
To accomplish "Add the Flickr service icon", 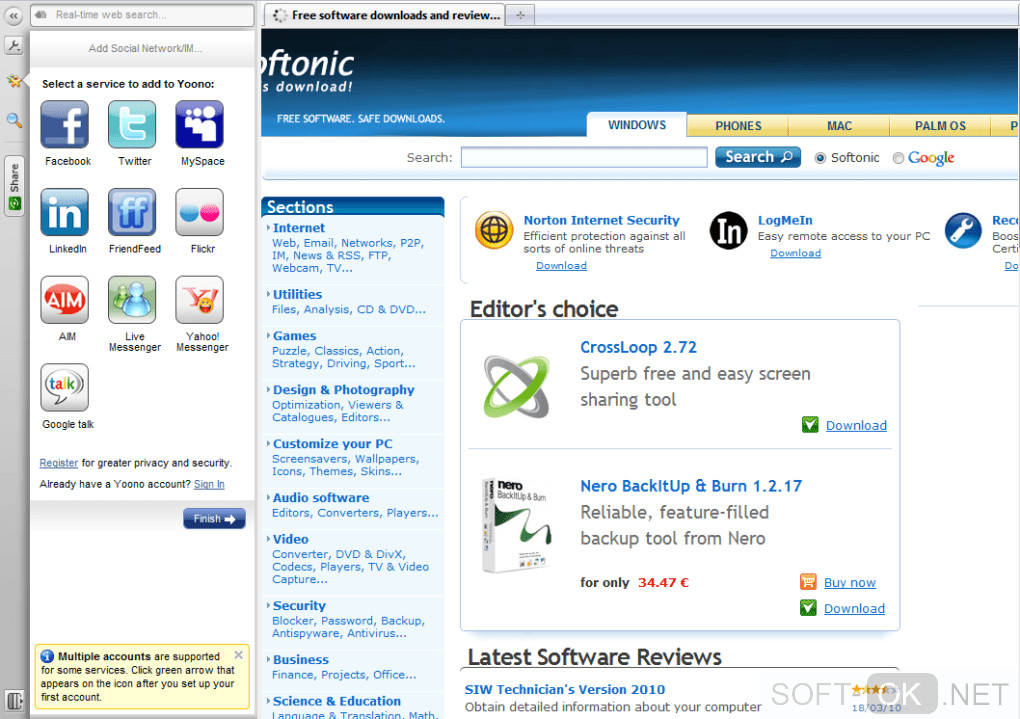I will coord(200,212).
